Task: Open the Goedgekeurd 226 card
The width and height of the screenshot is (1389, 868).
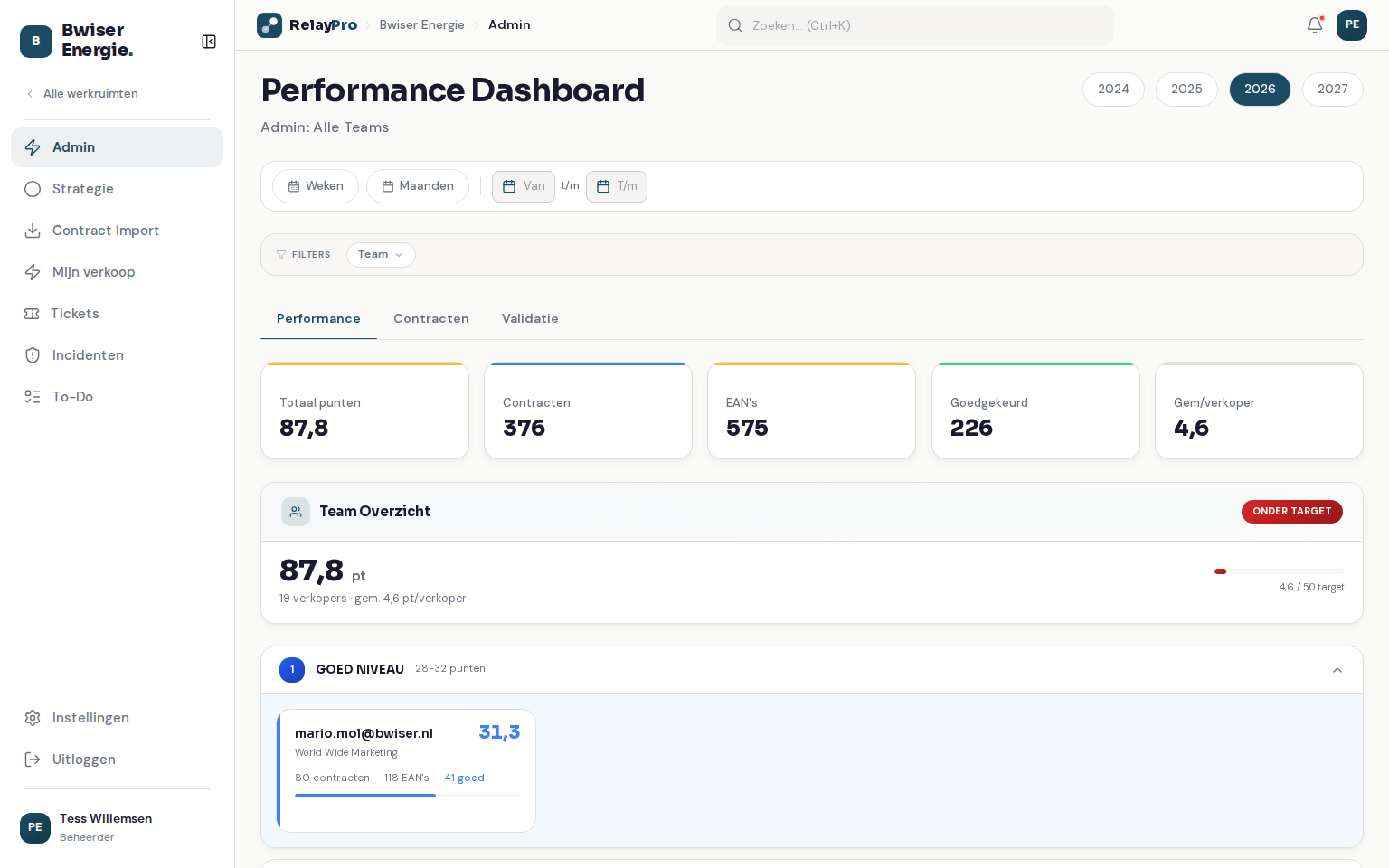Action: (1035, 410)
